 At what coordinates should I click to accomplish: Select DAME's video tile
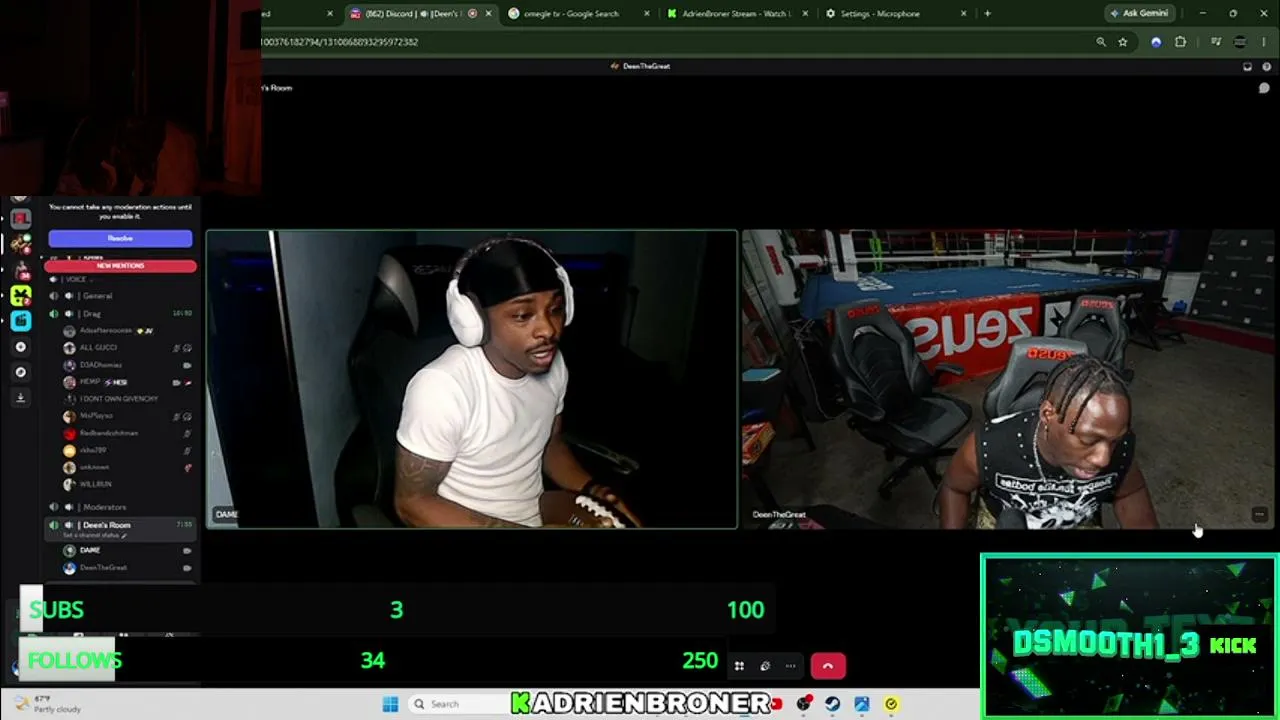472,380
